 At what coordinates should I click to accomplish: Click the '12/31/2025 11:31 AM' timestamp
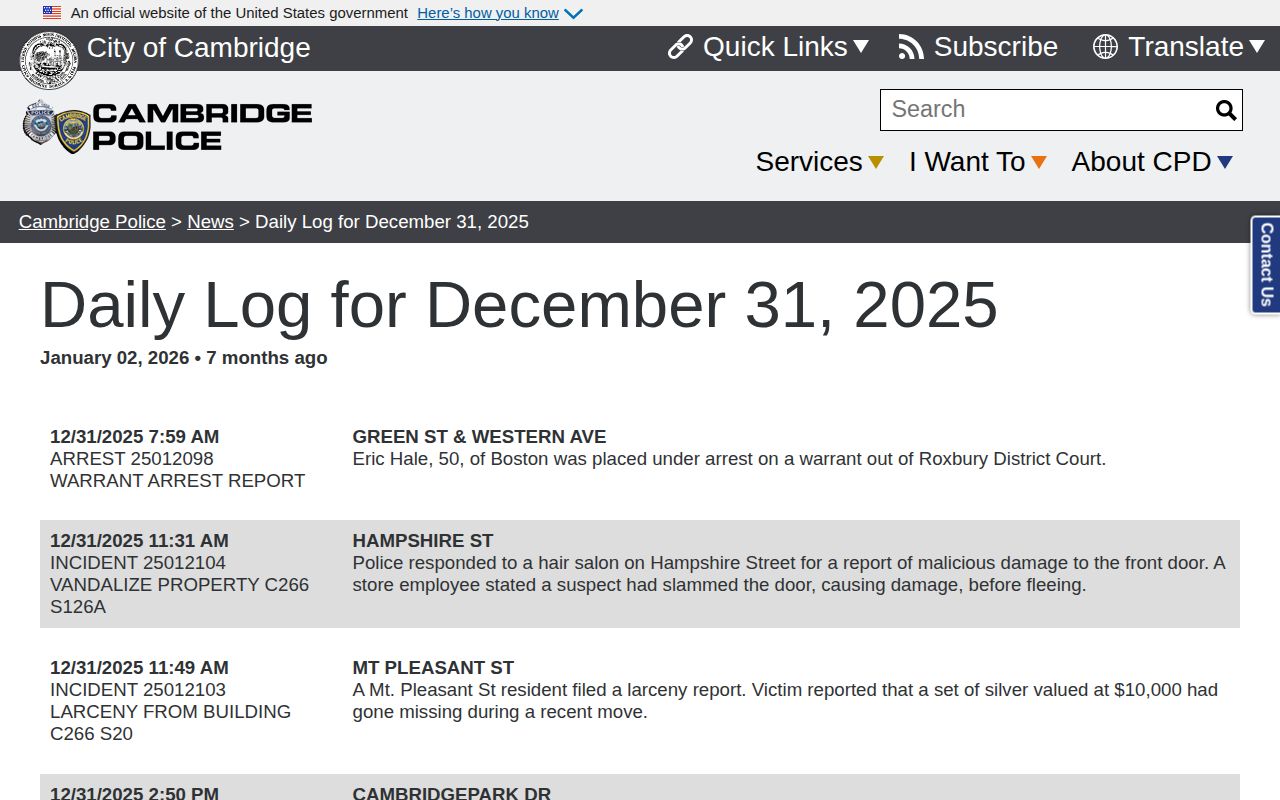pos(140,541)
